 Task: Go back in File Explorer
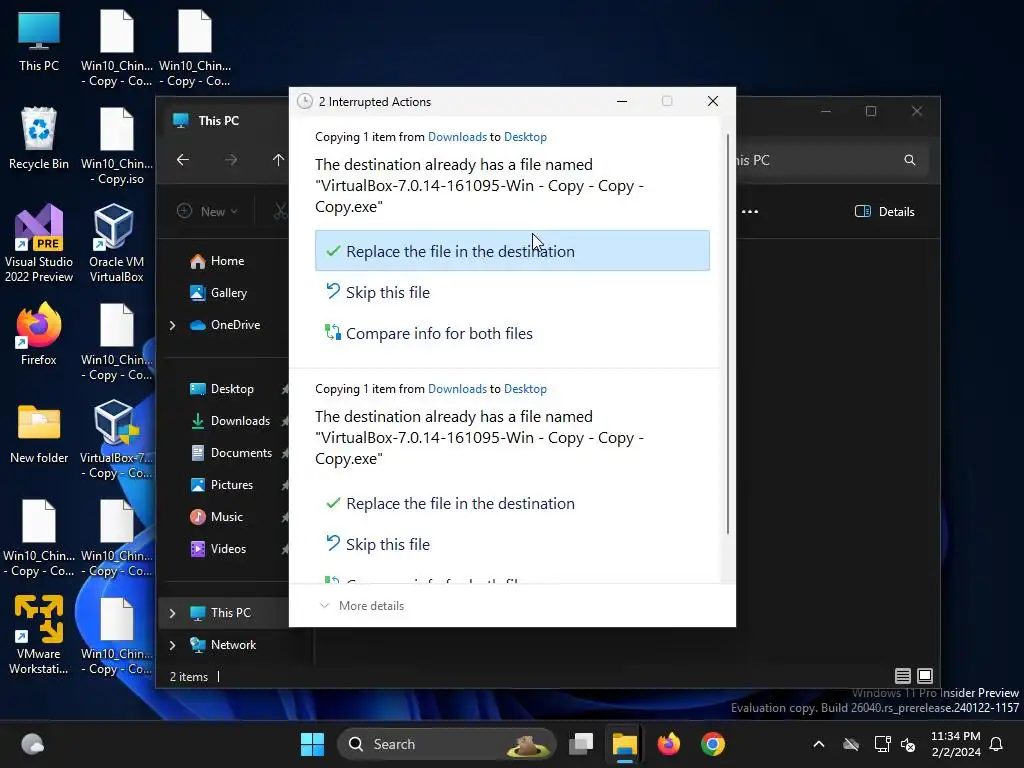(183, 160)
